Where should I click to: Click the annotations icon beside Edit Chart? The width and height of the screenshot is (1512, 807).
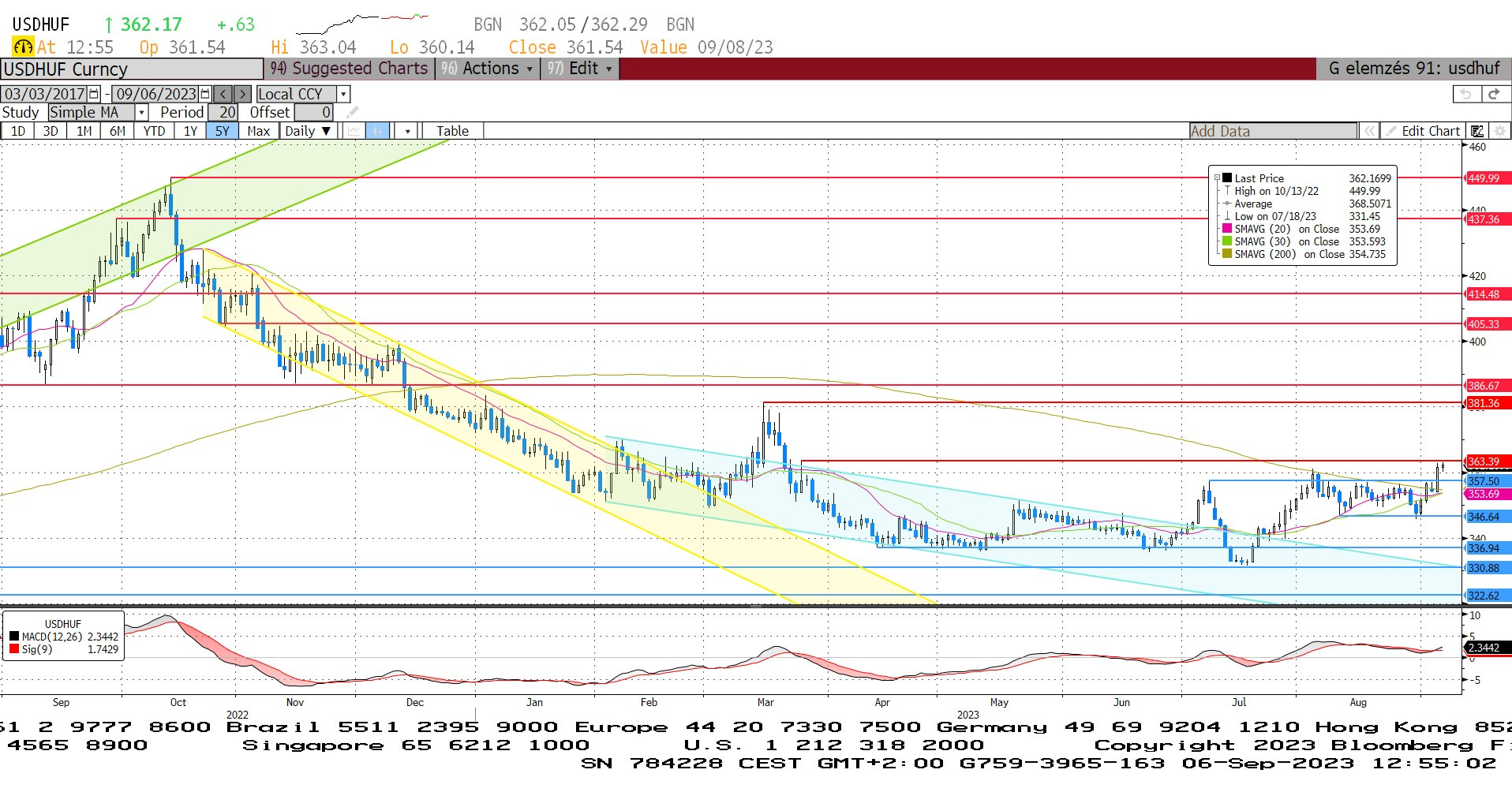pyautogui.click(x=1476, y=131)
